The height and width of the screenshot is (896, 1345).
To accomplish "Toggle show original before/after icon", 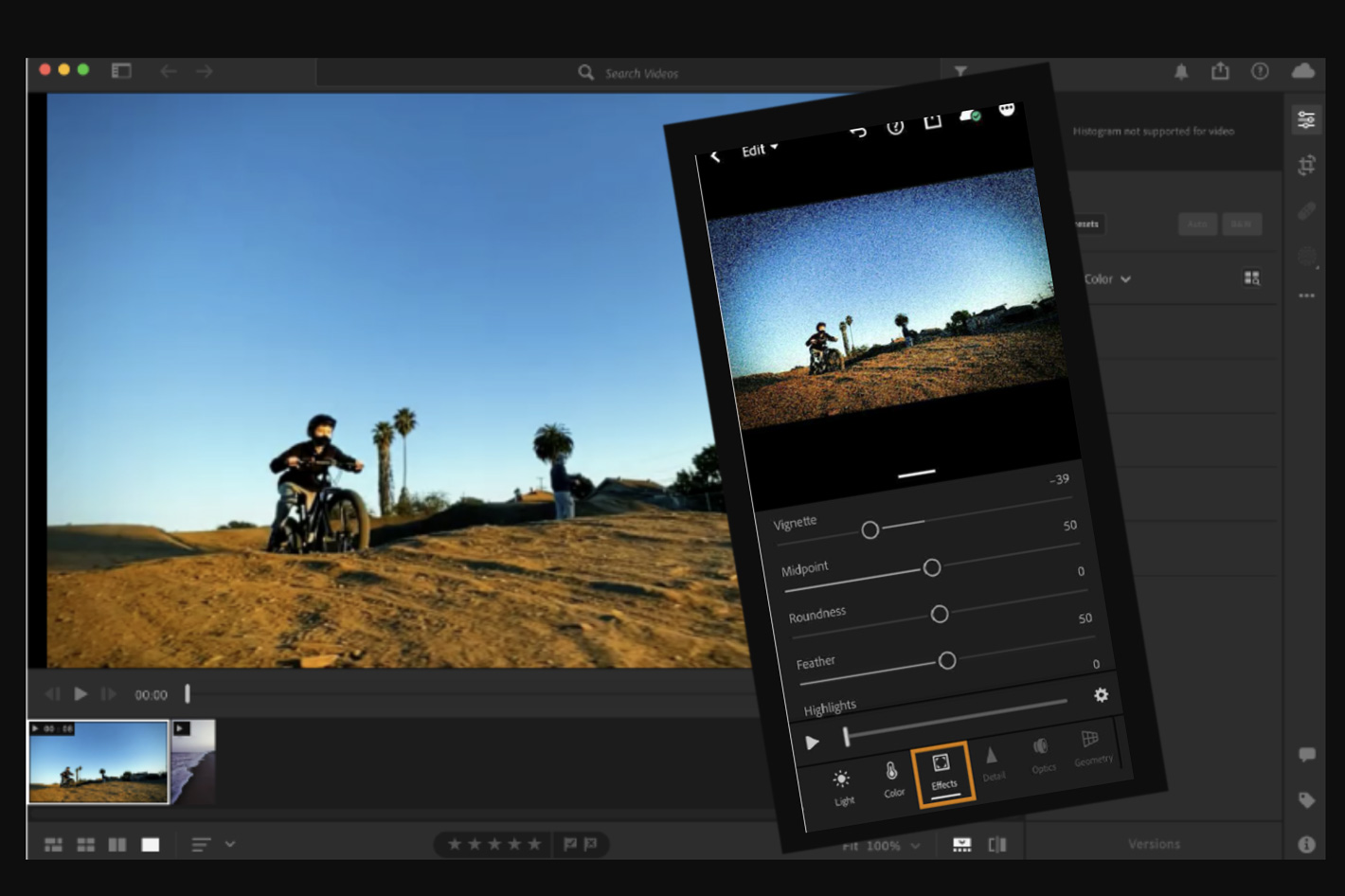I will pyautogui.click(x=997, y=845).
